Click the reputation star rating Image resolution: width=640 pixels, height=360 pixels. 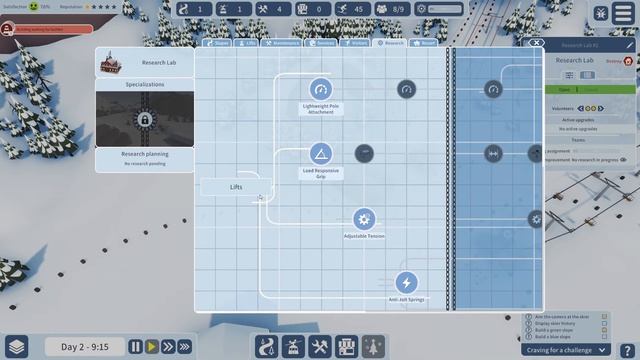coord(100,7)
